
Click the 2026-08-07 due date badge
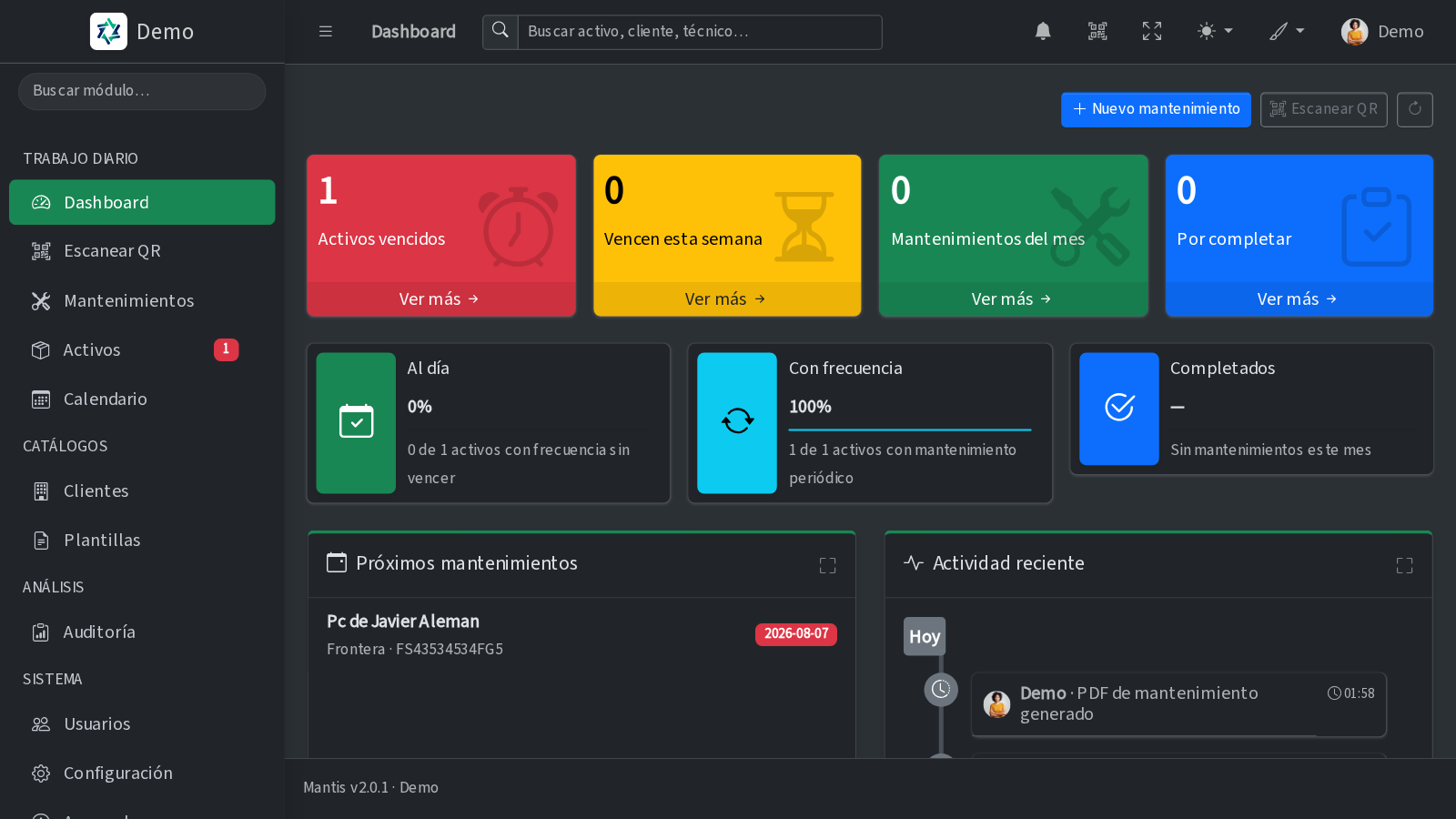(796, 634)
